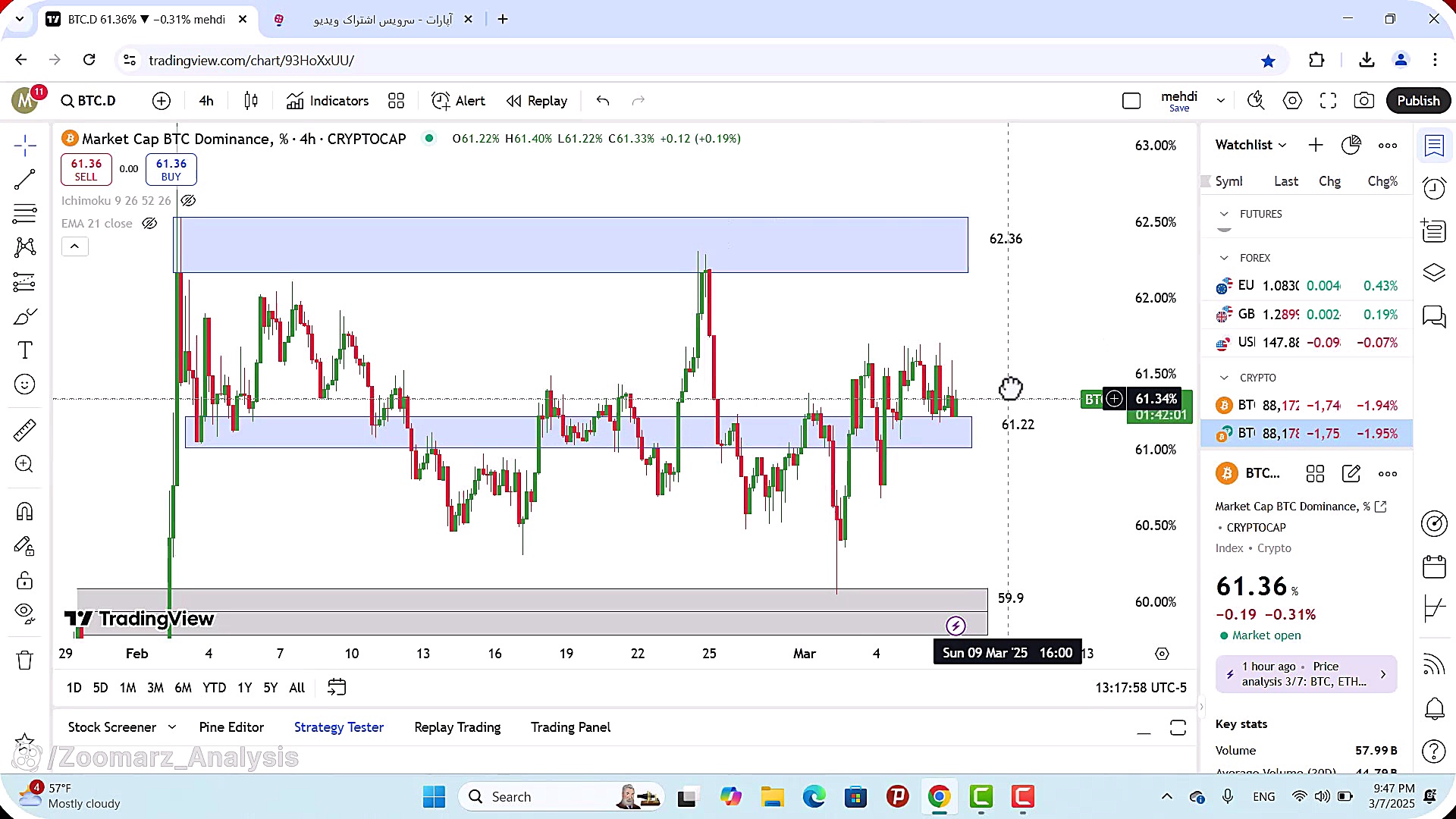The image size is (1456, 819).
Task: Click the trash remove objects icon
Action: [25, 660]
